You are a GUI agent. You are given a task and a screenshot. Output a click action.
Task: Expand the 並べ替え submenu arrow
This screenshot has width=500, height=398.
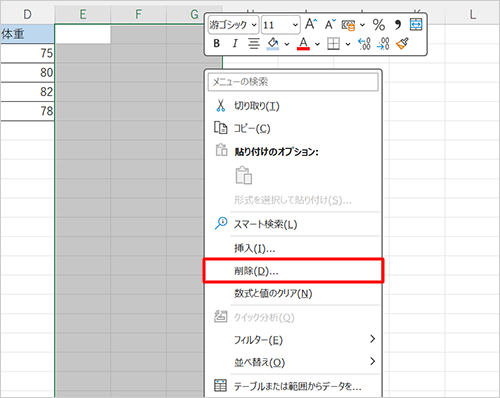[x=372, y=361]
